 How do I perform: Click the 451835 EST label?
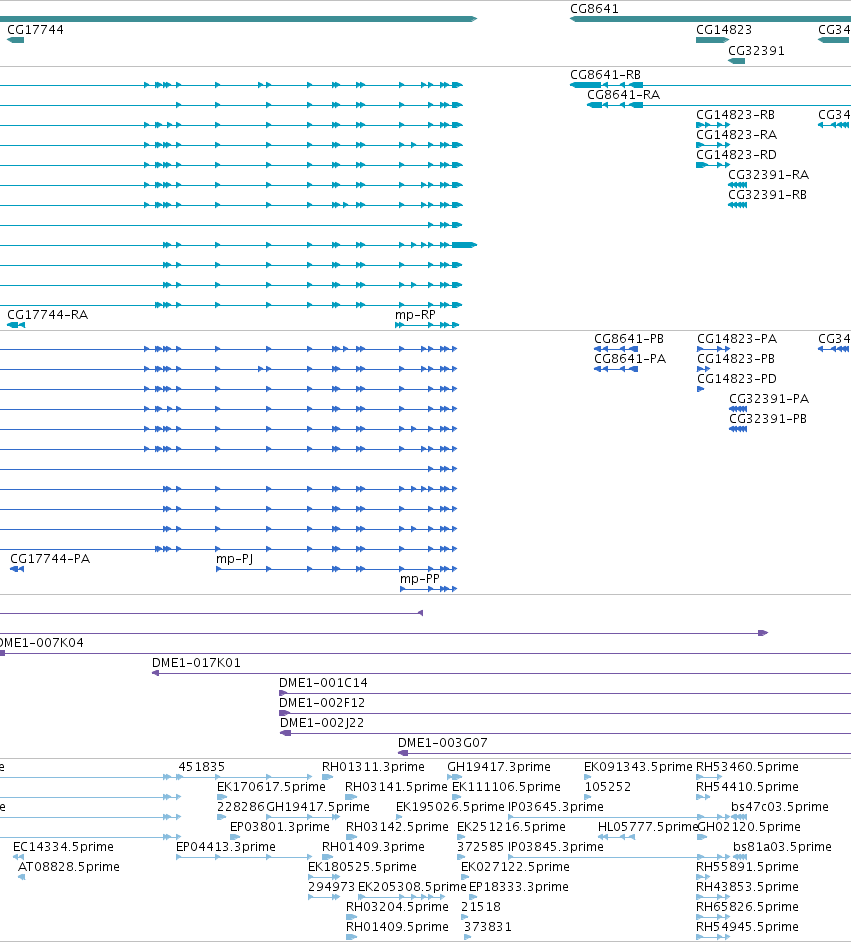tap(201, 767)
